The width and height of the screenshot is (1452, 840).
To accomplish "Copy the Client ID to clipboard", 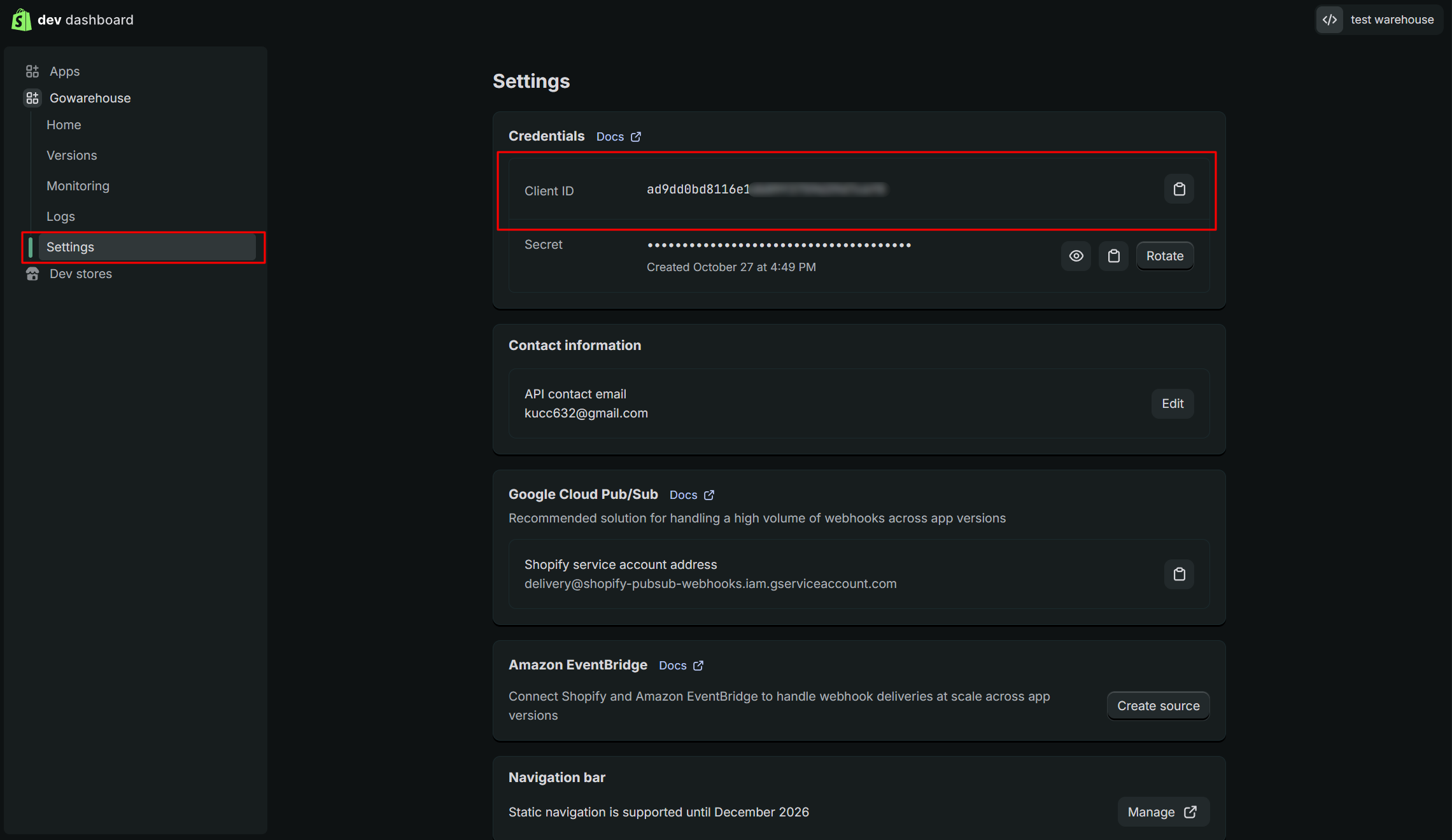I will click(1179, 189).
